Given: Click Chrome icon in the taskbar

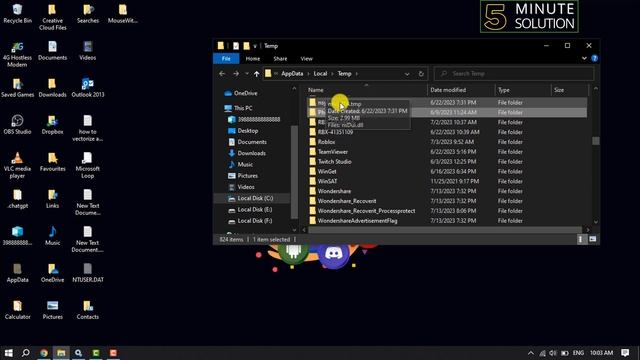Looking at the screenshot, I should click(44, 353).
